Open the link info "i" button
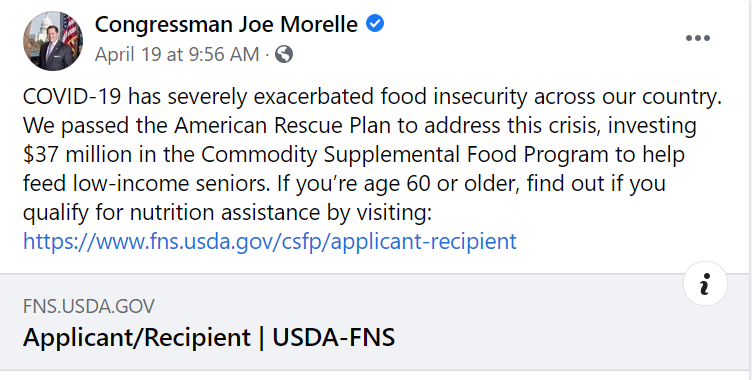Image resolution: width=752 pixels, height=380 pixels. click(x=705, y=284)
